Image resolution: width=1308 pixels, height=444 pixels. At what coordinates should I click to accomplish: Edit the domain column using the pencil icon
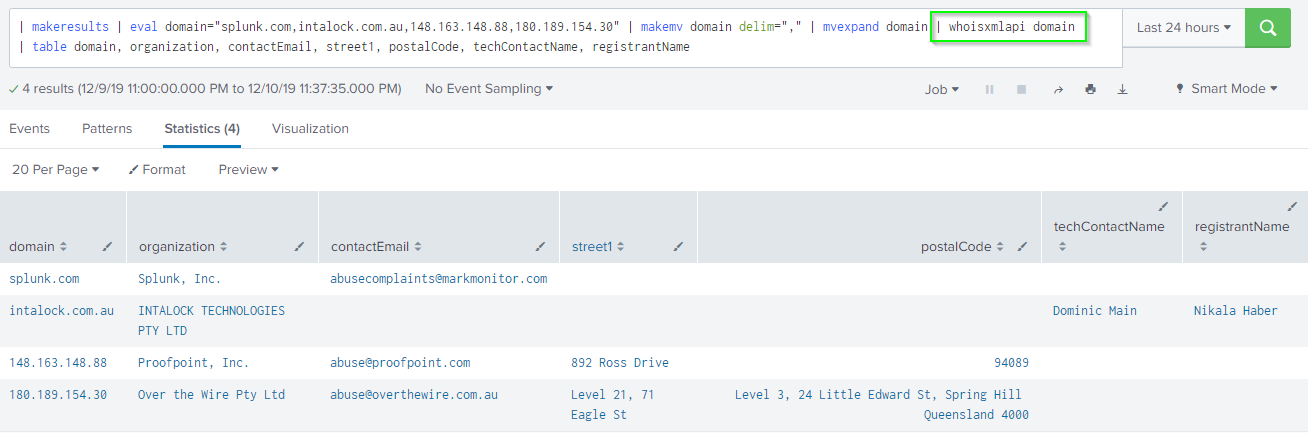point(107,246)
